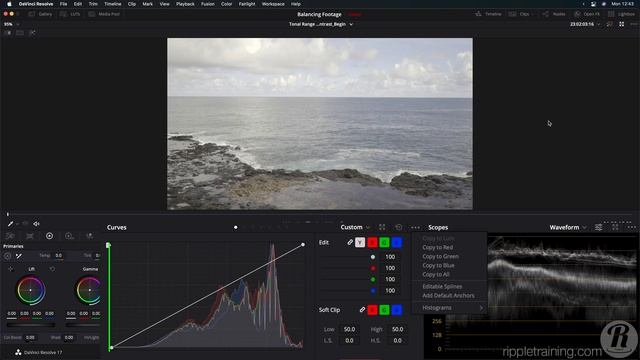
Task: Select Add Default Anchors option
Action: pos(448,296)
